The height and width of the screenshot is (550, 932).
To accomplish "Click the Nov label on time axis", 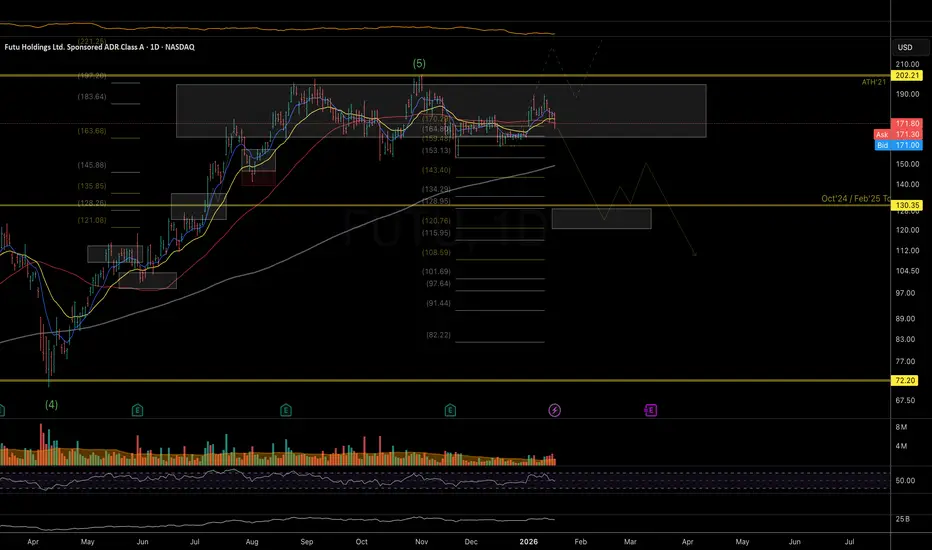I will (421, 542).
